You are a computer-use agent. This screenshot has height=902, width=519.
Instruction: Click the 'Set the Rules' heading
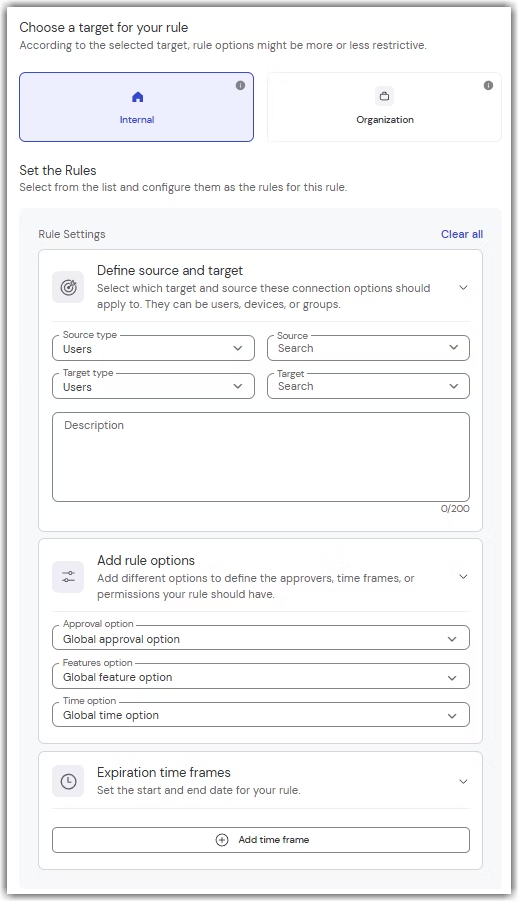click(x=58, y=170)
